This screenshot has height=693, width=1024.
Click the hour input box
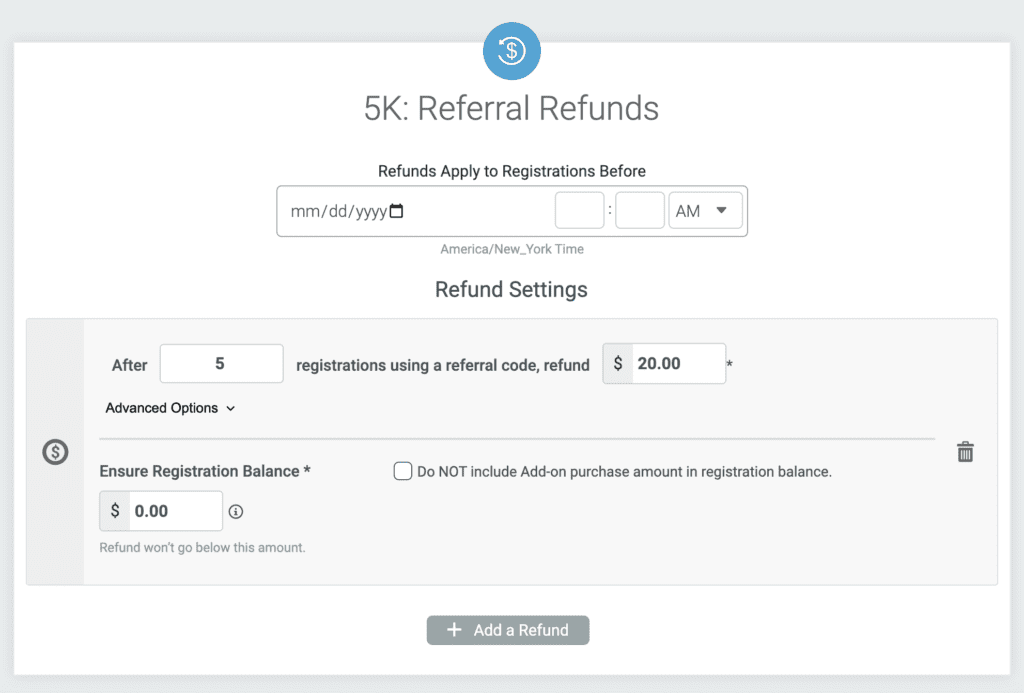coord(579,210)
